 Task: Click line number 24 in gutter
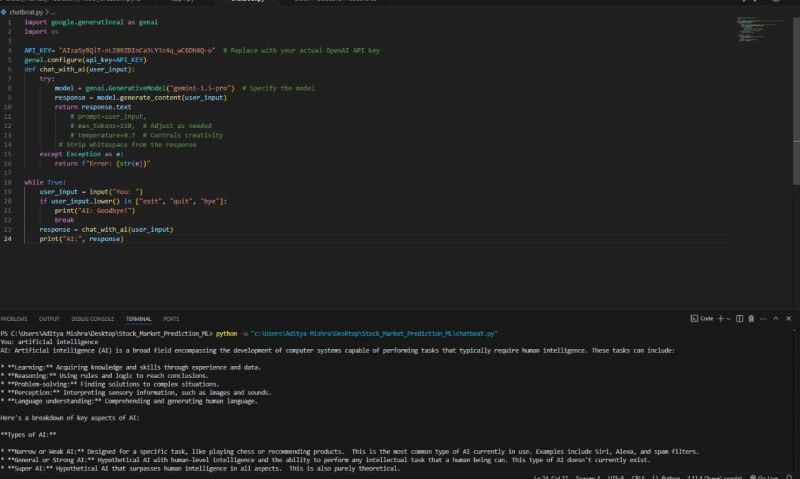pyautogui.click(x=8, y=239)
